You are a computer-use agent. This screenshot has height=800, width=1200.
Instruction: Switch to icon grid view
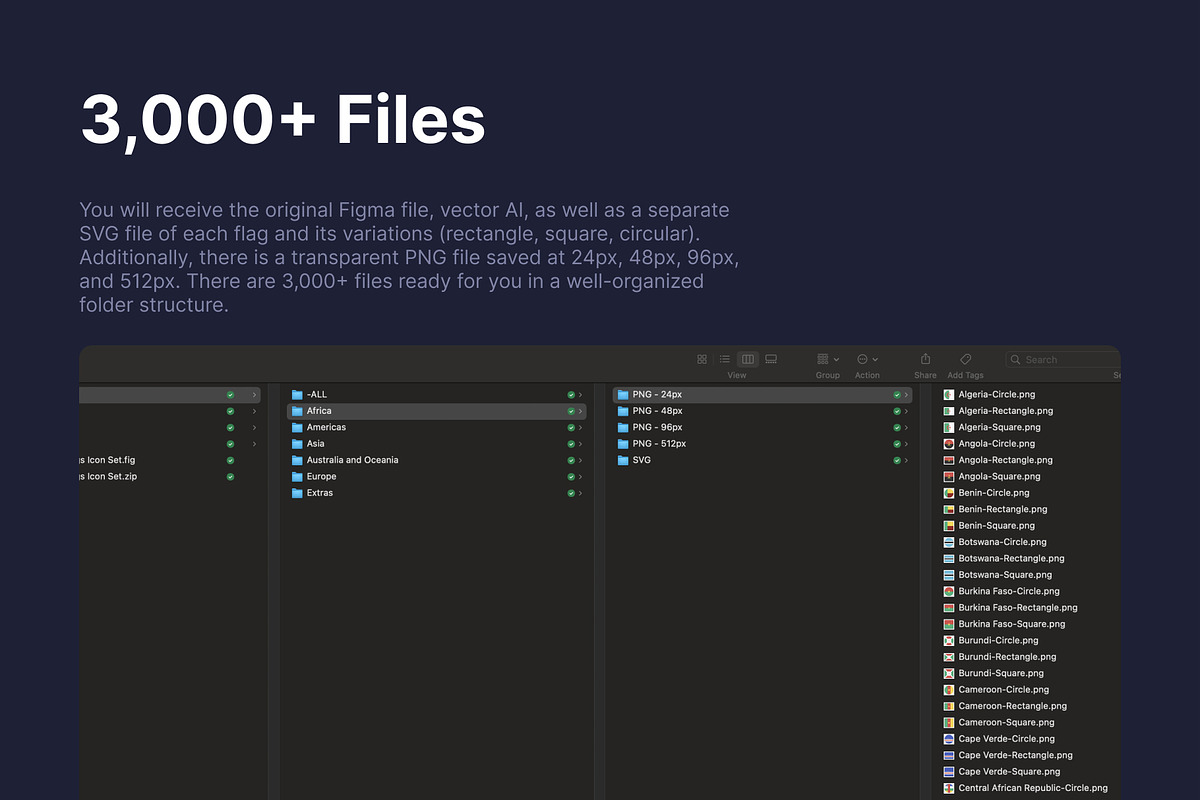[x=702, y=359]
